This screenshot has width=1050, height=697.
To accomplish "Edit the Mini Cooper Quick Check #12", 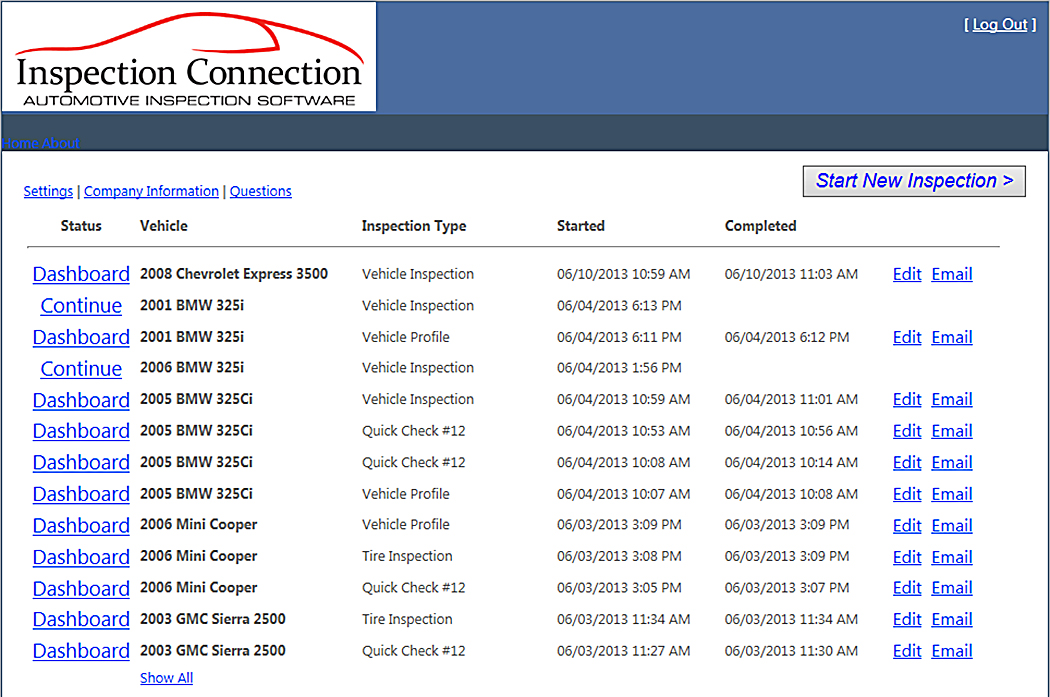I will pos(907,588).
